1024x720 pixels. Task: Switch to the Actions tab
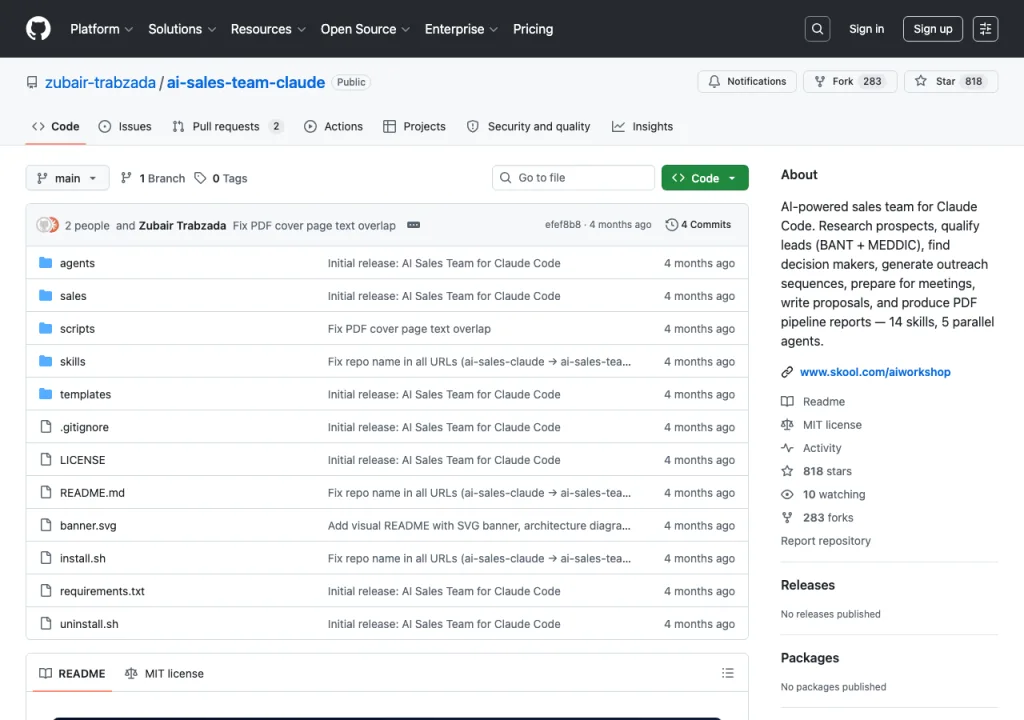[333, 126]
